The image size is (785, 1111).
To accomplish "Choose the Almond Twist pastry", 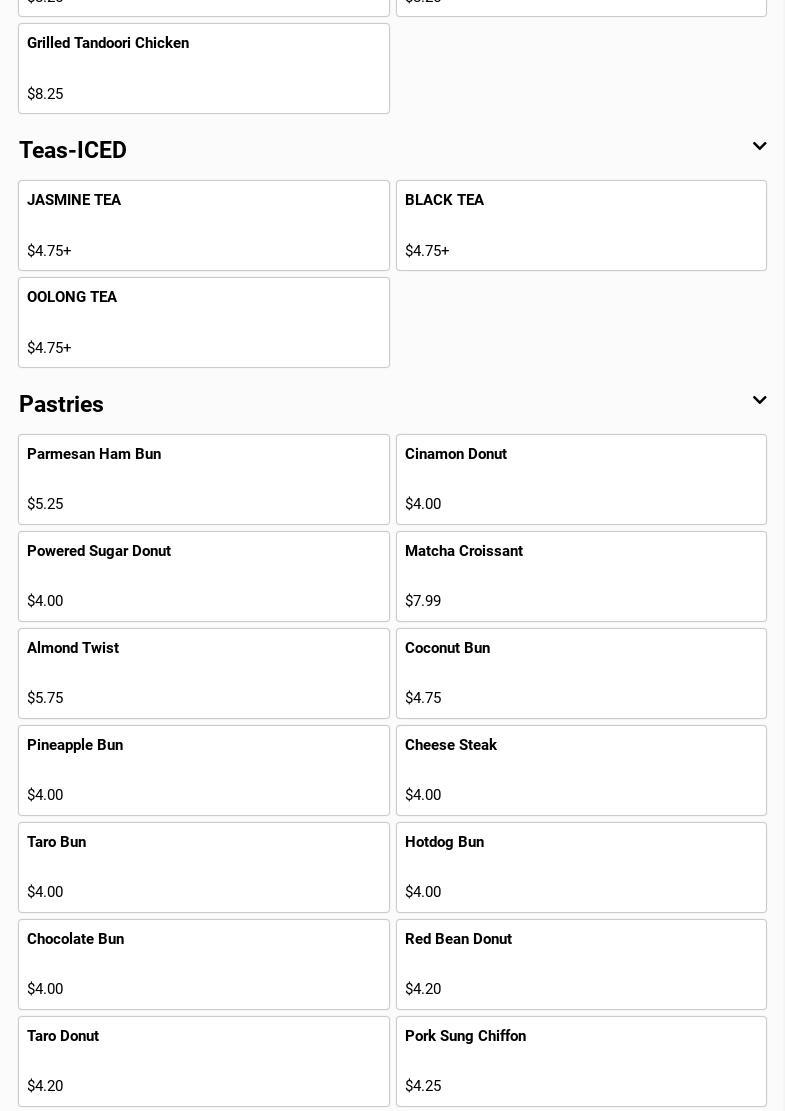I will 204,673.
